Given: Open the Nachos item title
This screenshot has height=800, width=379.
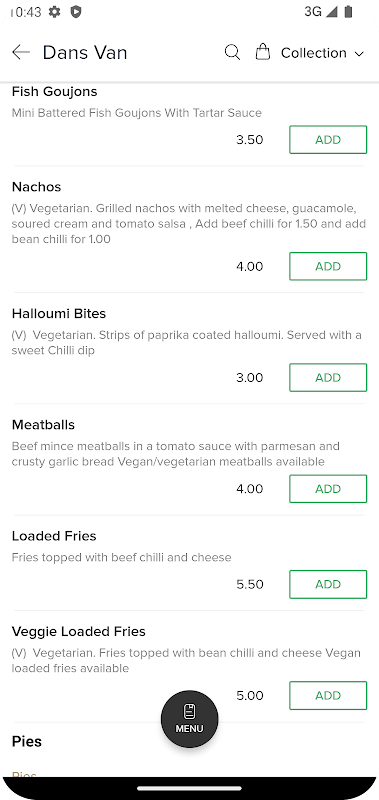Looking at the screenshot, I should point(36,187).
